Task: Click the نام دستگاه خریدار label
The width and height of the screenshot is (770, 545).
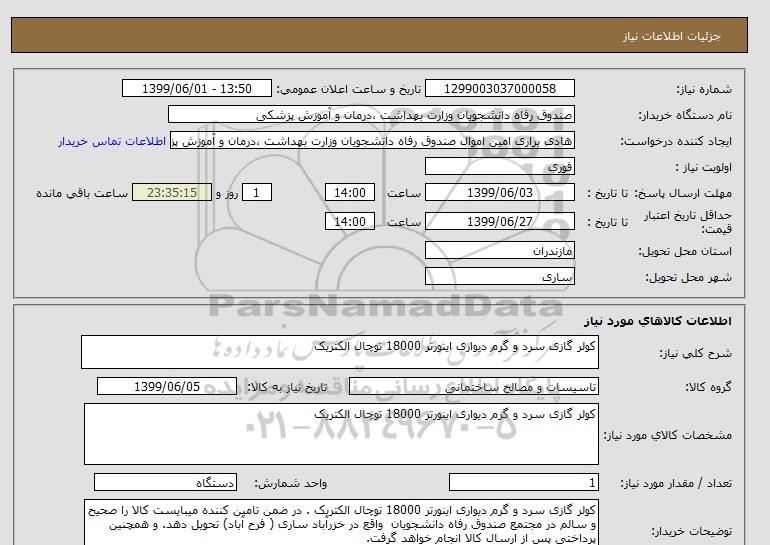Action: click(685, 115)
